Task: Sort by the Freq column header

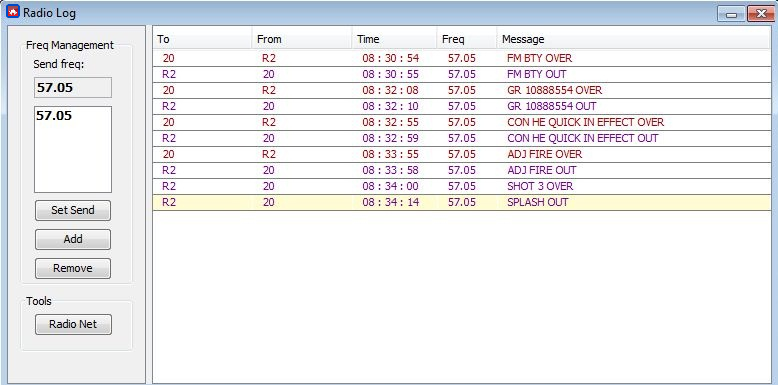Action: [x=467, y=39]
